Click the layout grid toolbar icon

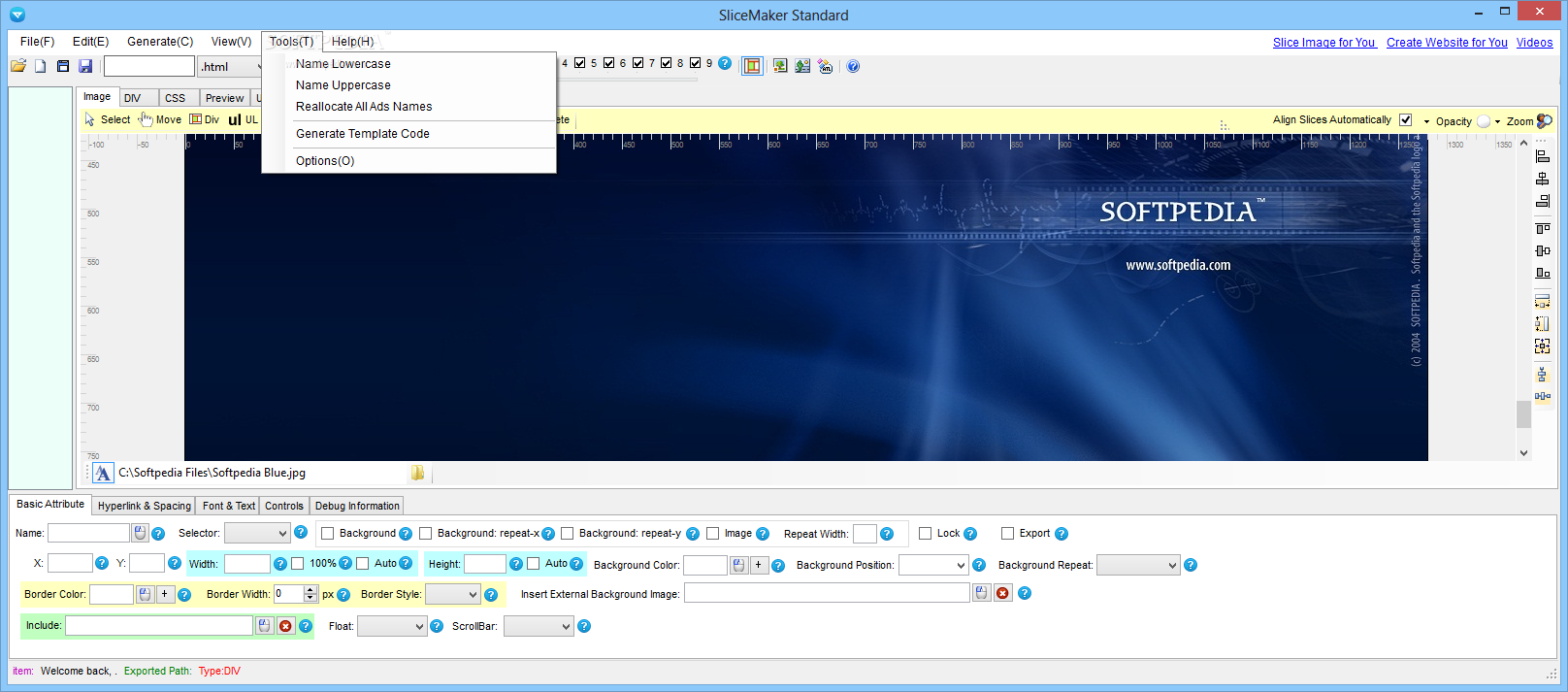click(x=752, y=66)
